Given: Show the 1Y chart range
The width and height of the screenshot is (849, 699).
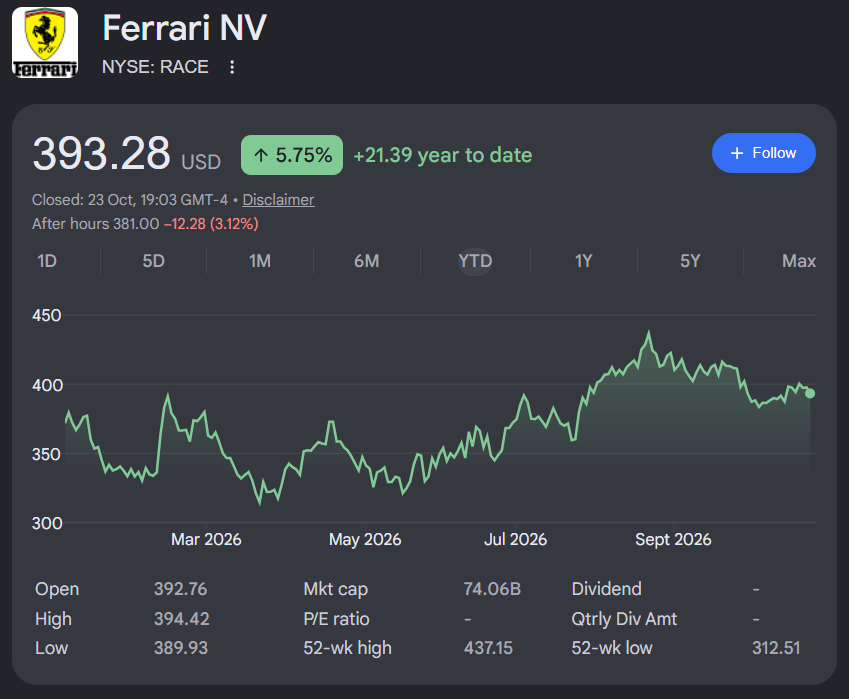Looking at the screenshot, I should coord(583,261).
